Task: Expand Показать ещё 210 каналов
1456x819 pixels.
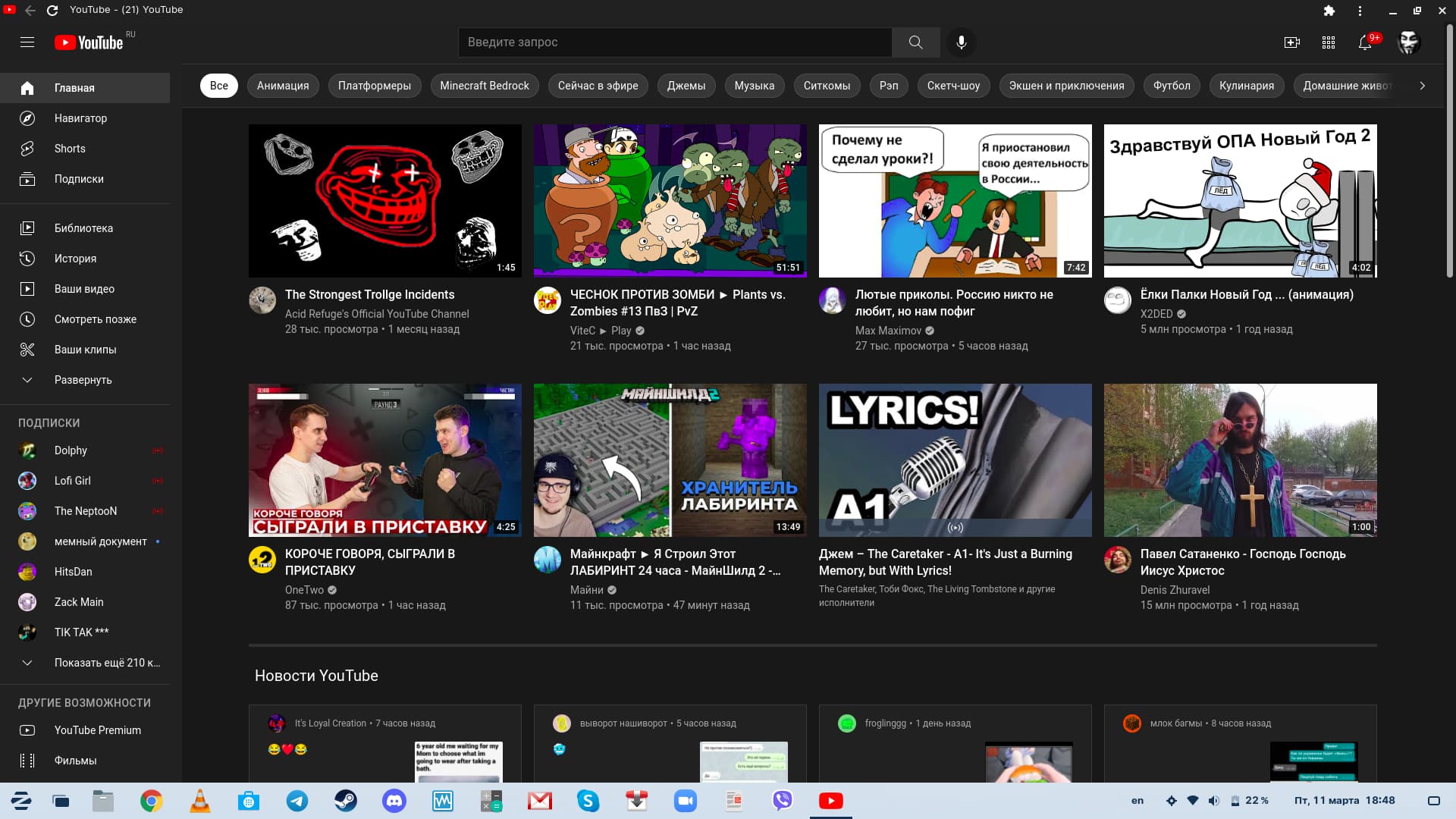Action: pos(85,663)
